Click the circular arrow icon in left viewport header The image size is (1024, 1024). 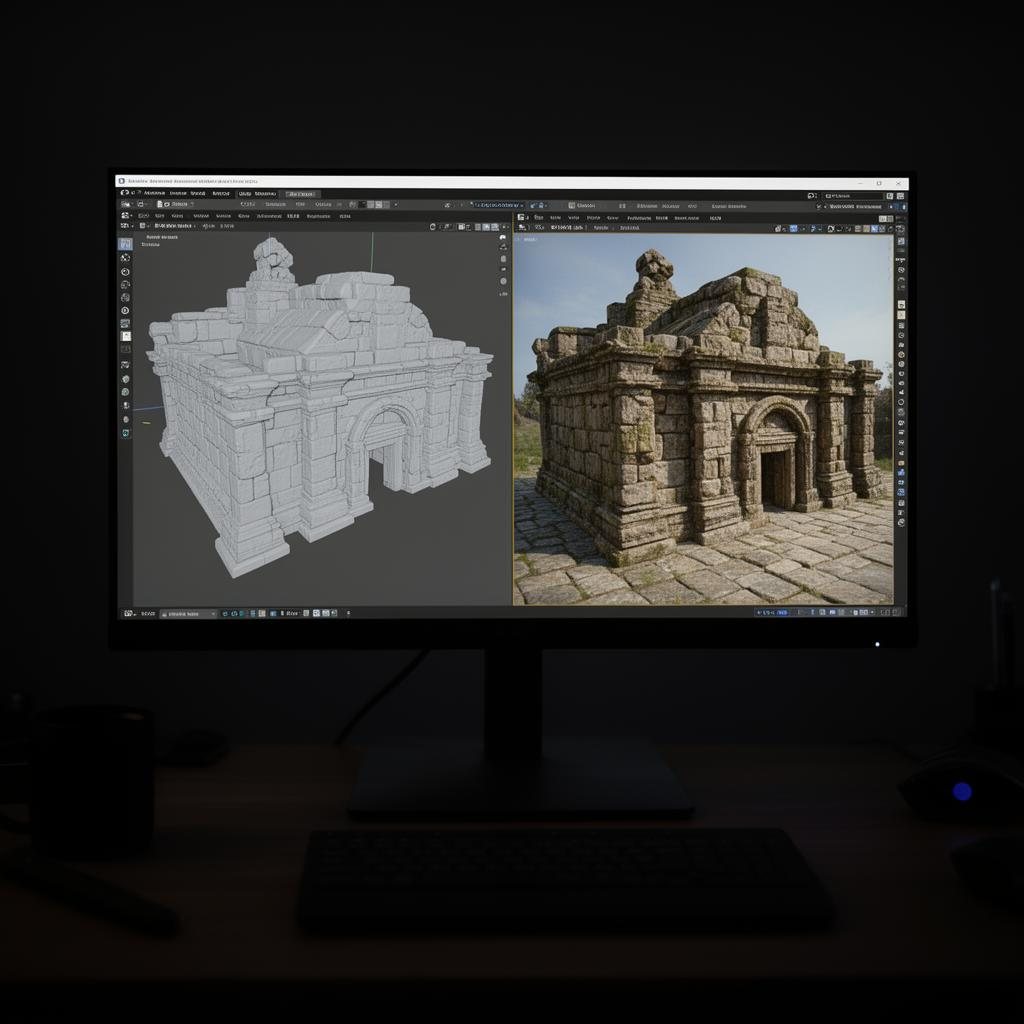click(x=432, y=227)
